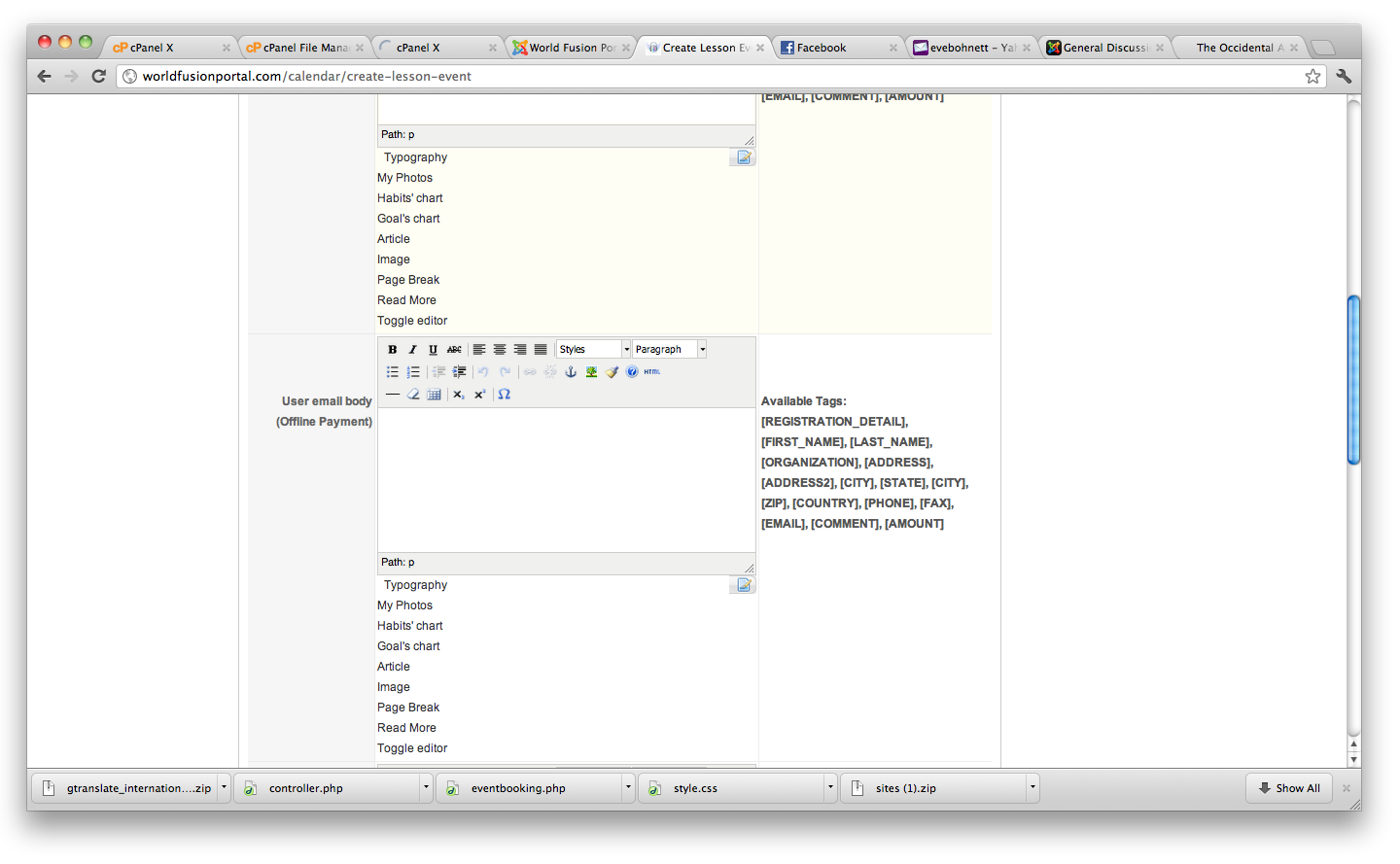Click the Typography edit icon in the cream-colored section

coord(743,157)
